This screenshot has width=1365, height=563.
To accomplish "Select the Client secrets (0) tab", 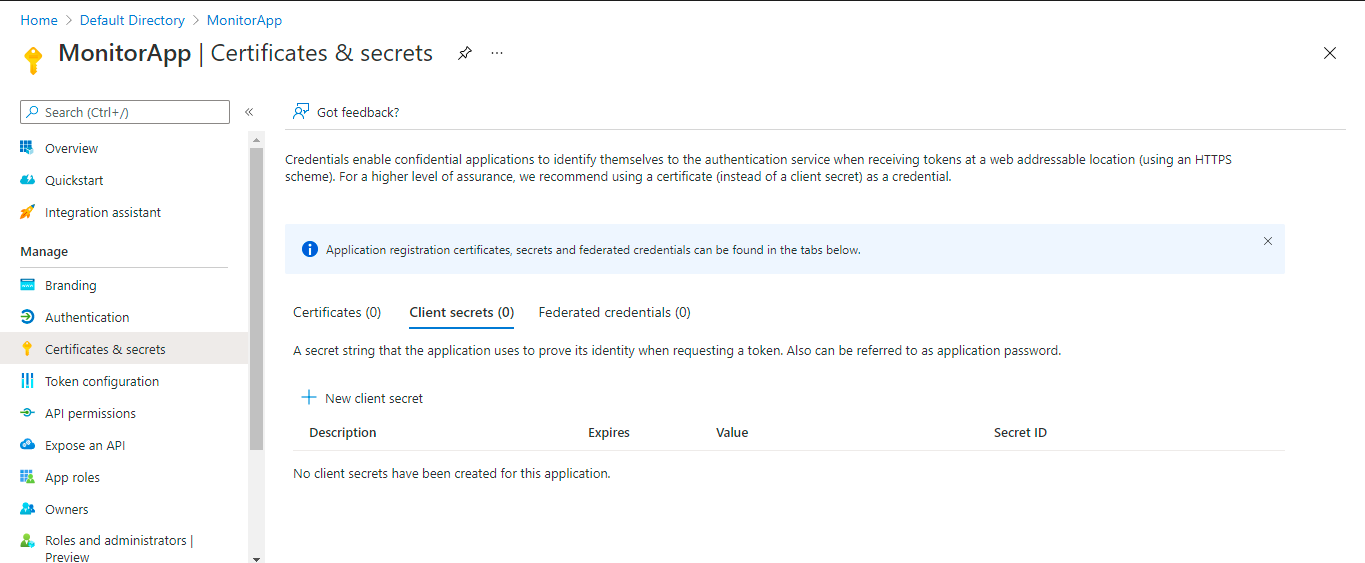I will (462, 312).
